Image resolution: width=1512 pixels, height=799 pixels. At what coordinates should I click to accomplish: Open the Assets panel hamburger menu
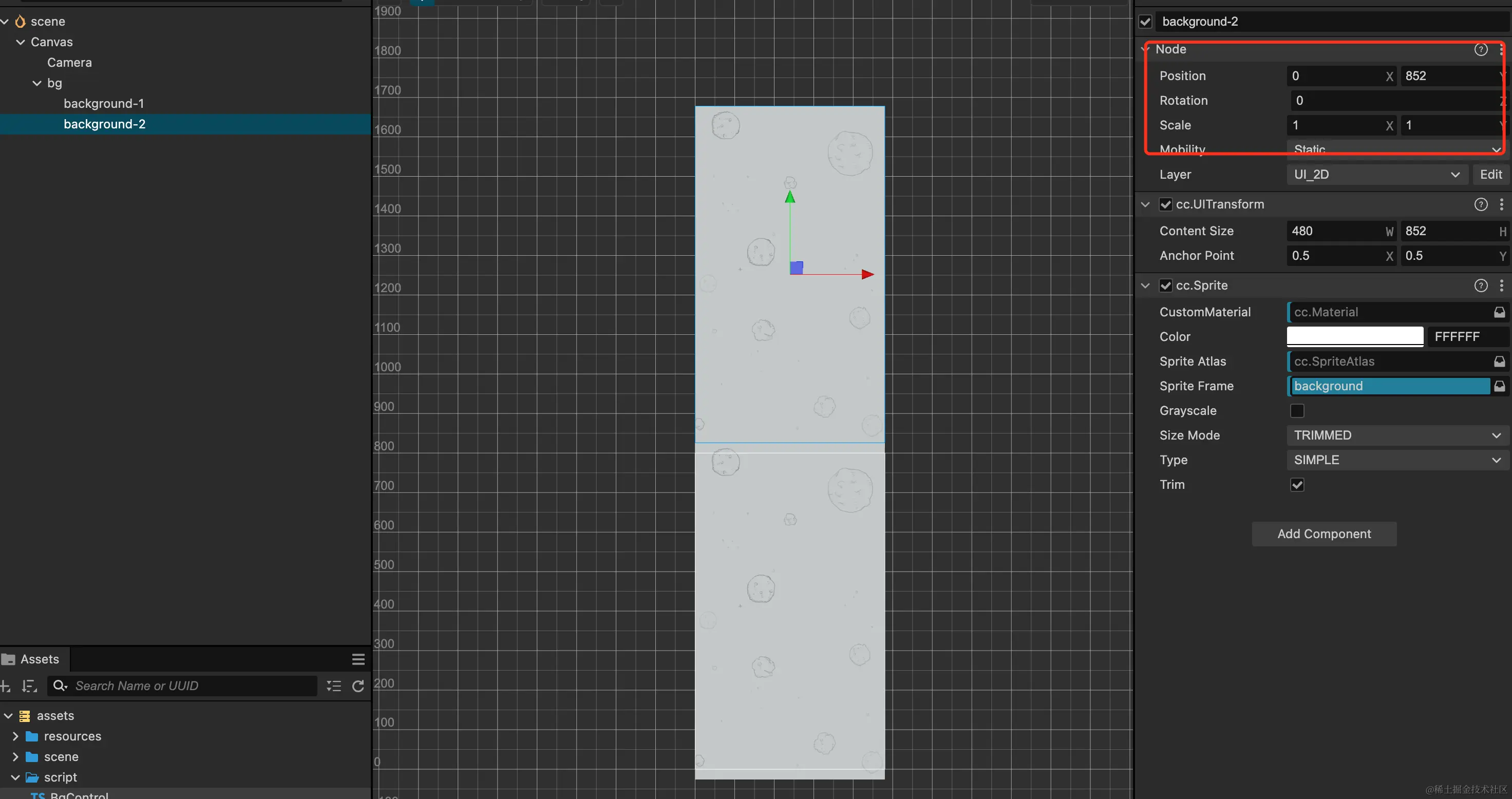point(358,659)
